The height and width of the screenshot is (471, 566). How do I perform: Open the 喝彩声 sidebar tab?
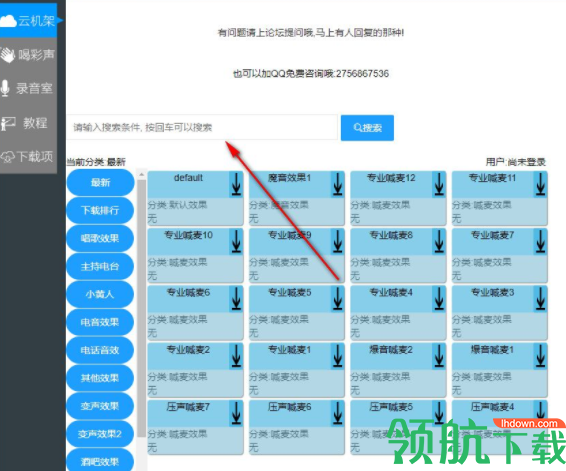pos(29,54)
